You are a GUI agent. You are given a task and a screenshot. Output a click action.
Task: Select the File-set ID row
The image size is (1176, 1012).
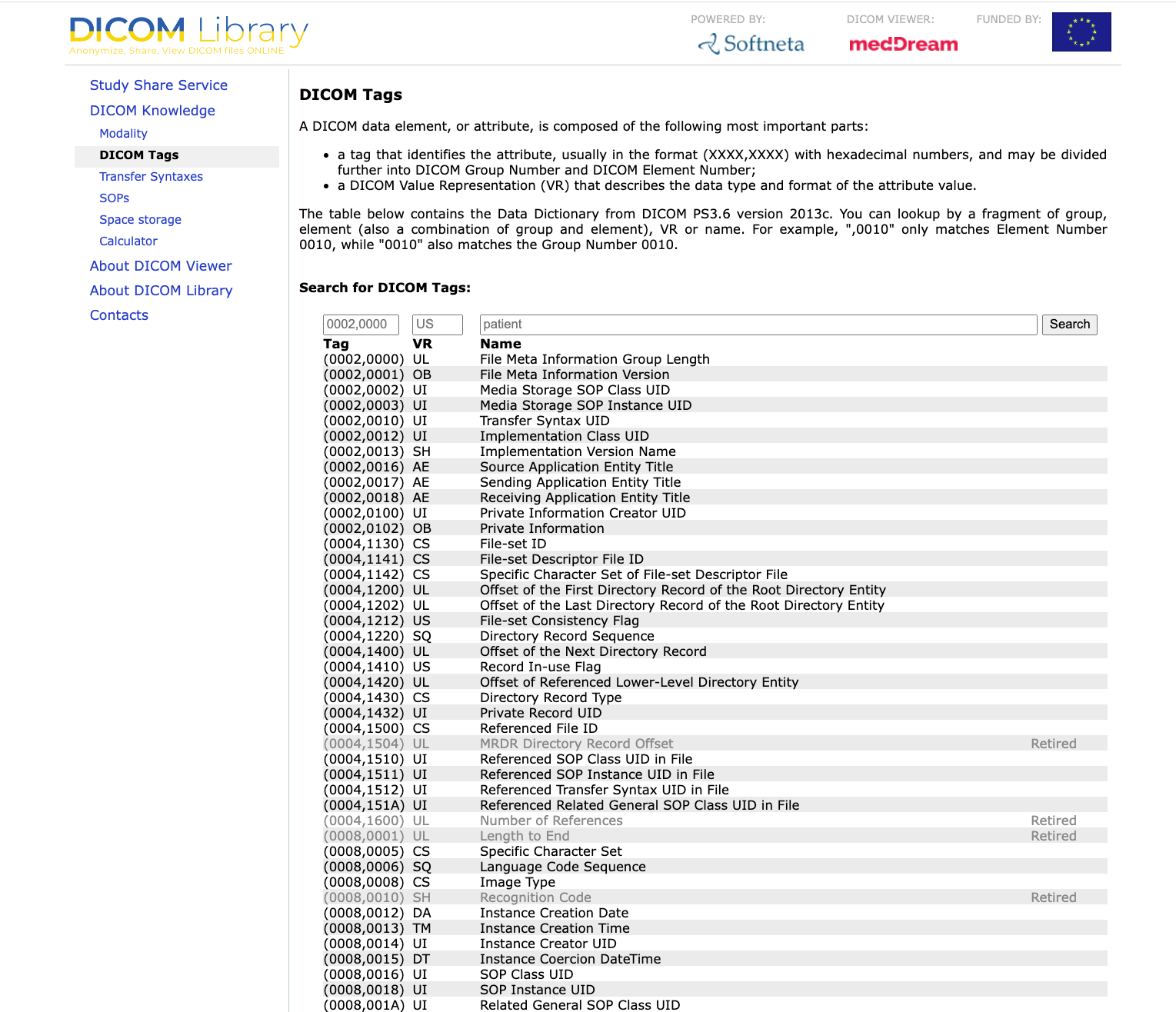(715, 544)
